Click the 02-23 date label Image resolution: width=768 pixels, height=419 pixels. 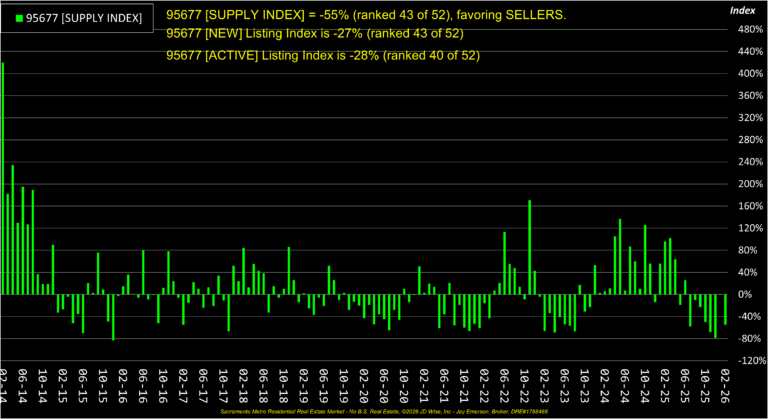545,386
